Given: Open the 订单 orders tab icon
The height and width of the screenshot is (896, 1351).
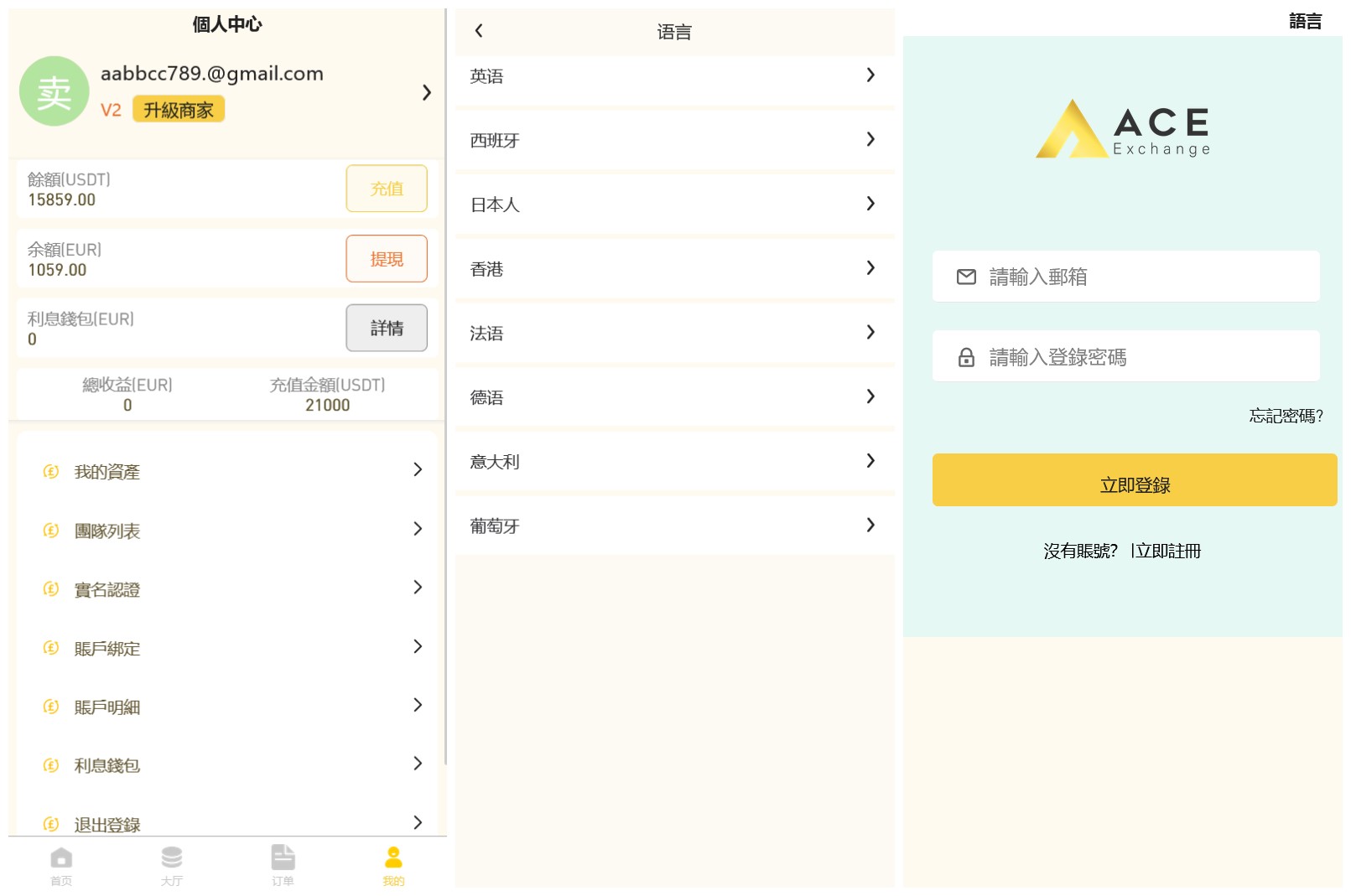Looking at the screenshot, I should tap(283, 858).
